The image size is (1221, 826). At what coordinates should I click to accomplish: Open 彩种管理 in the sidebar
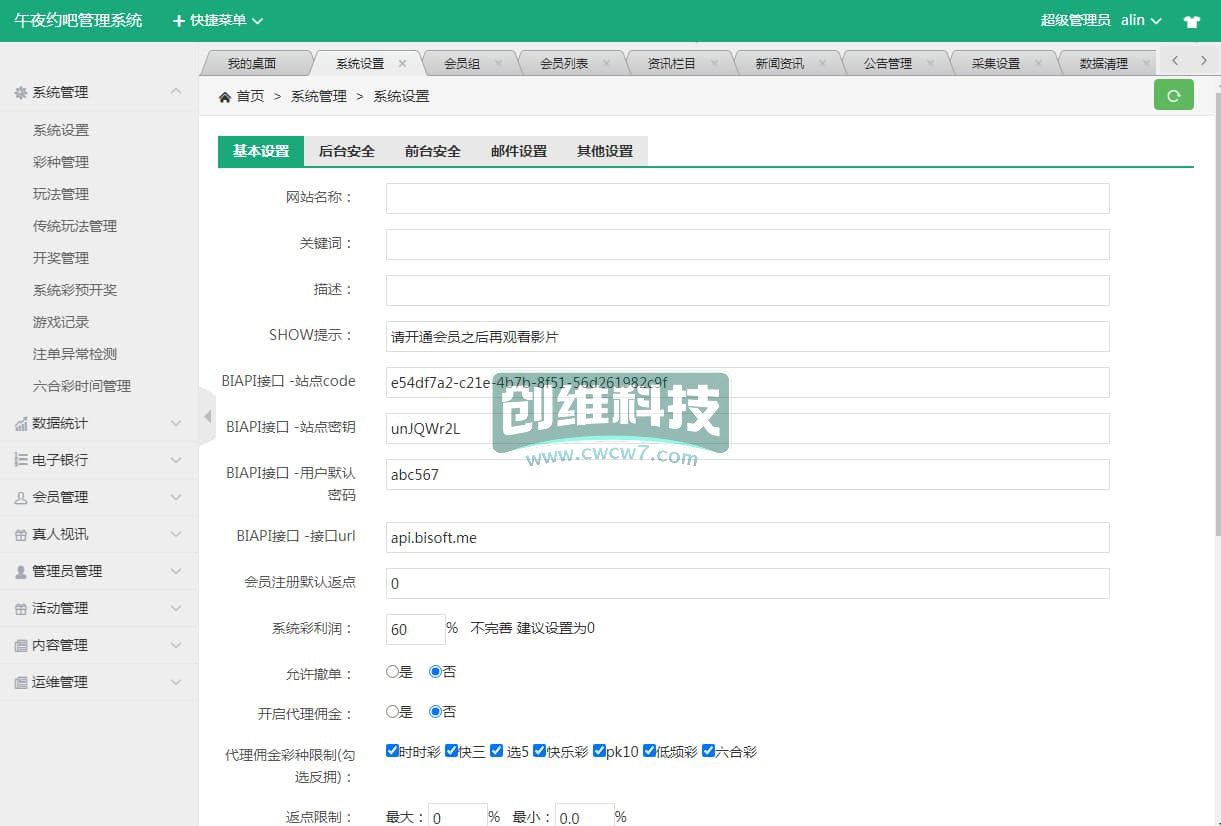coord(61,162)
